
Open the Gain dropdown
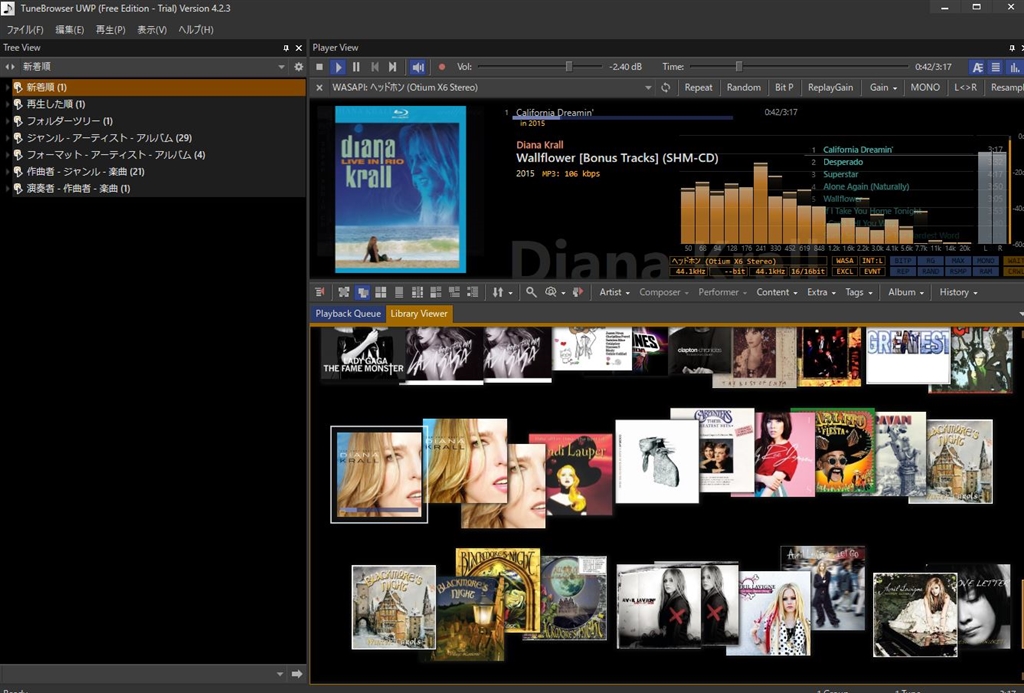click(x=883, y=88)
